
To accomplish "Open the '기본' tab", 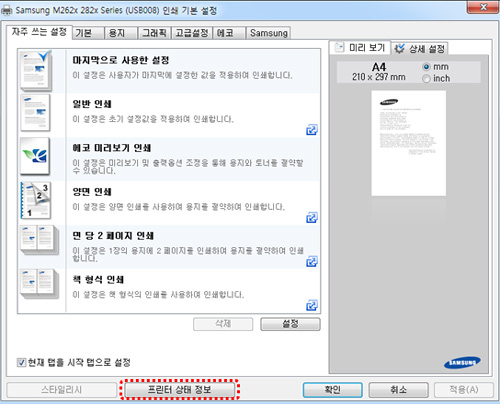I will coord(88,33).
